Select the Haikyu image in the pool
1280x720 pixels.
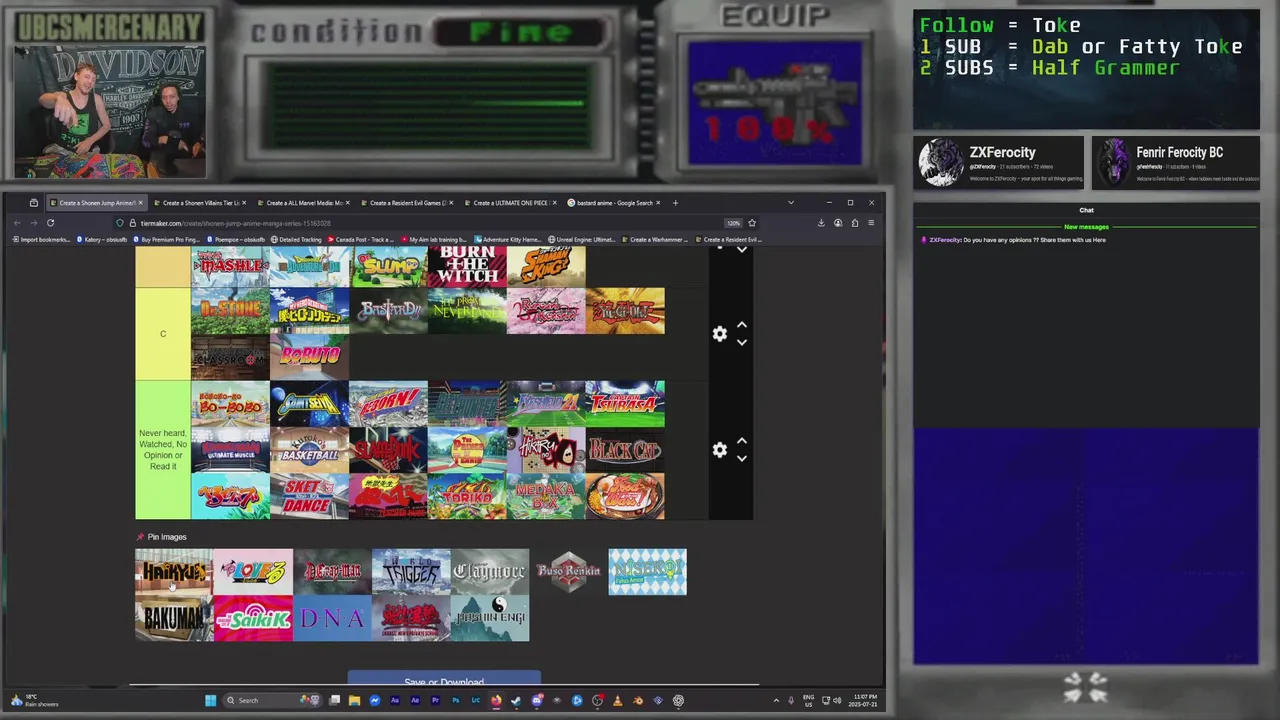(174, 571)
